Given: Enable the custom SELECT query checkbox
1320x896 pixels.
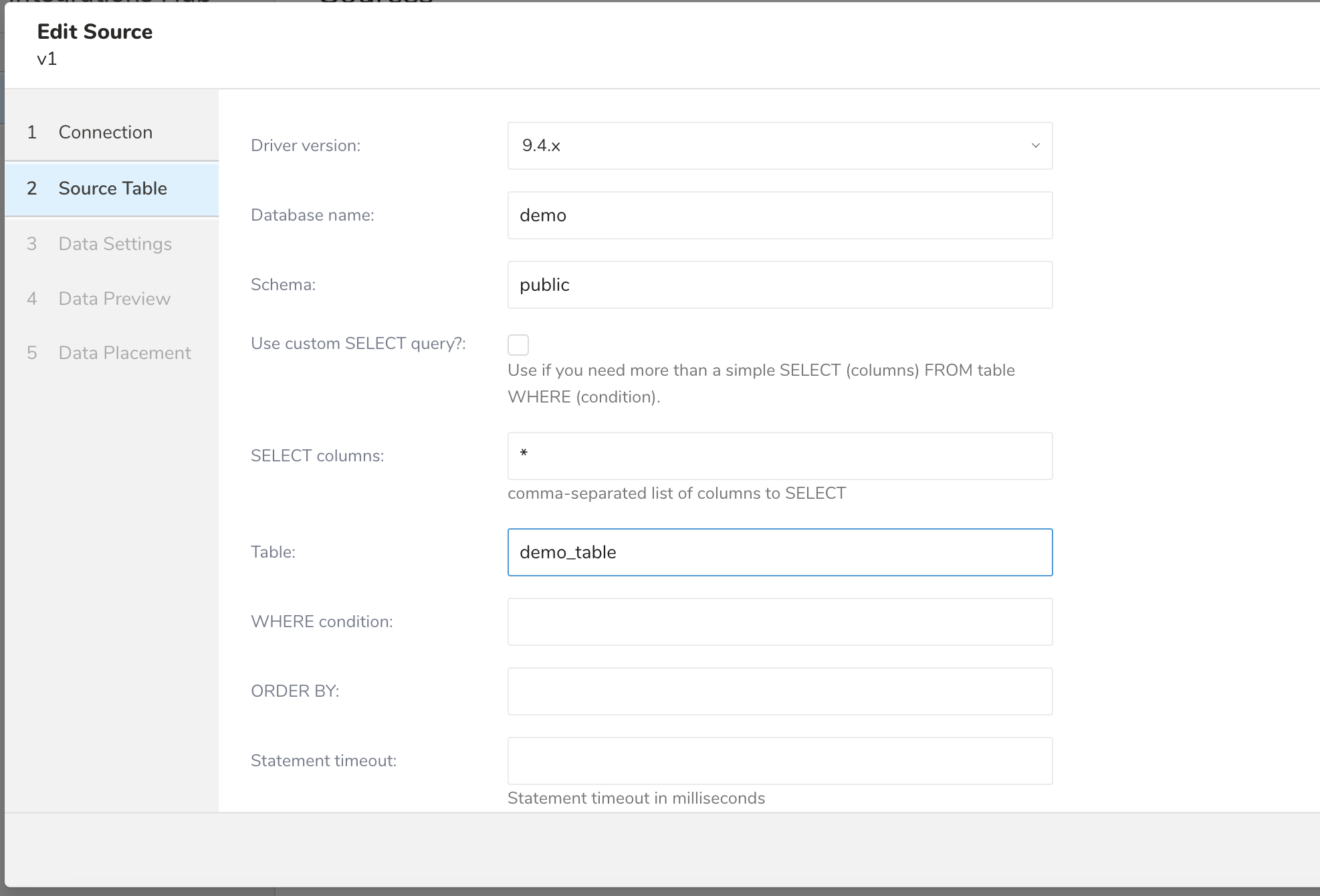Looking at the screenshot, I should pyautogui.click(x=518, y=345).
